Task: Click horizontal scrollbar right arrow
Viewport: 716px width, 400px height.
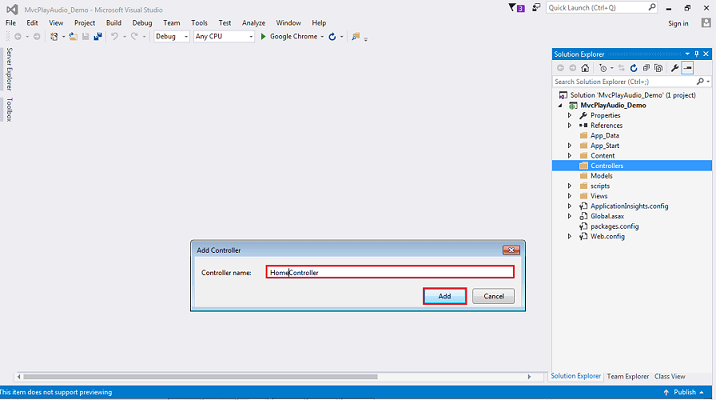Action: coord(529,377)
